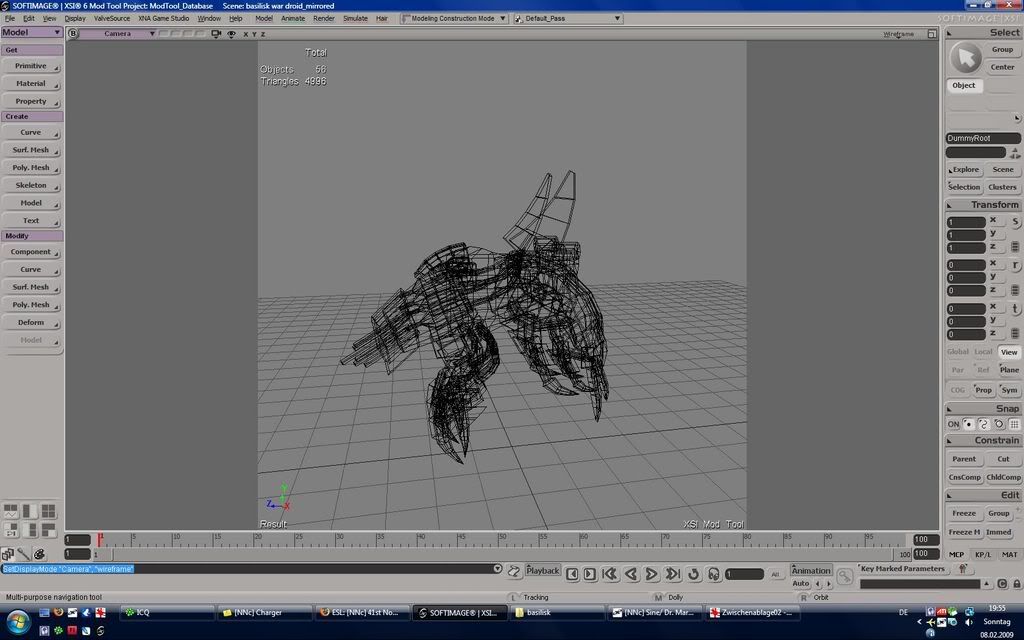This screenshot has height=640, width=1024.
Task: Click the lock icon beside marked parameters field
Action: (1017, 584)
